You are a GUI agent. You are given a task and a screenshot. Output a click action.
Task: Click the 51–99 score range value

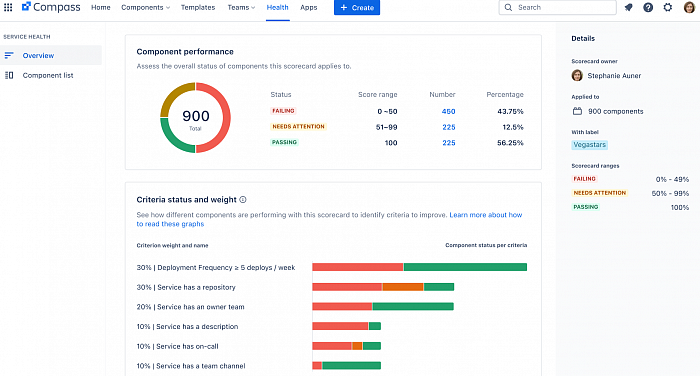click(387, 127)
